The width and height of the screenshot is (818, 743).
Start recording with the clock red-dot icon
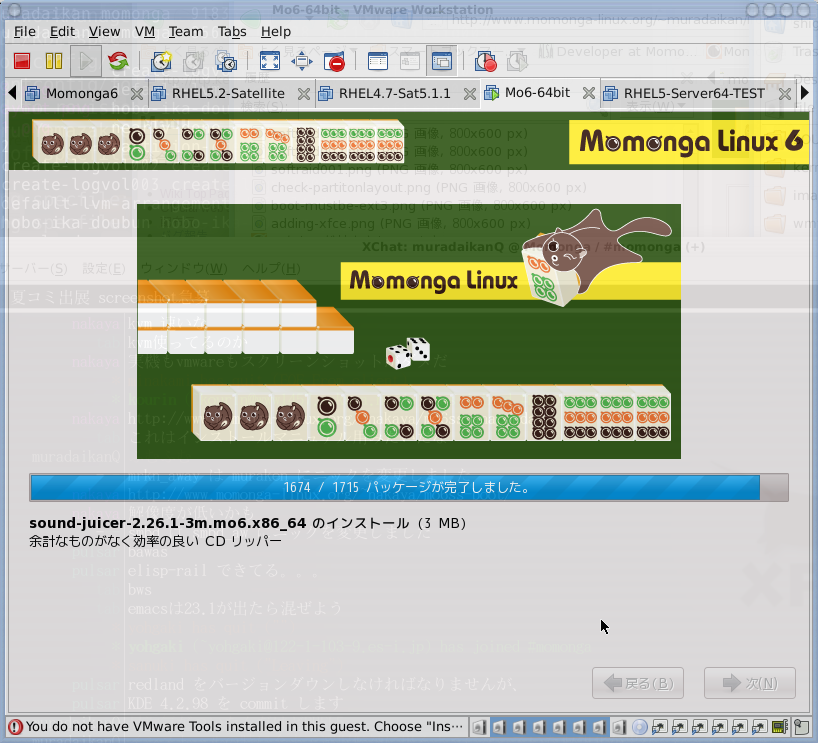[485, 62]
